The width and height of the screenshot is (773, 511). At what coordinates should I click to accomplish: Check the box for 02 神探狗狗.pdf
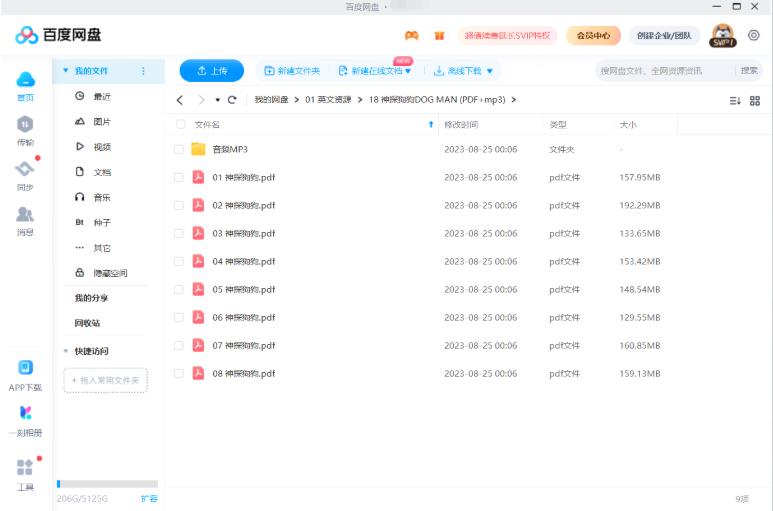click(179, 205)
